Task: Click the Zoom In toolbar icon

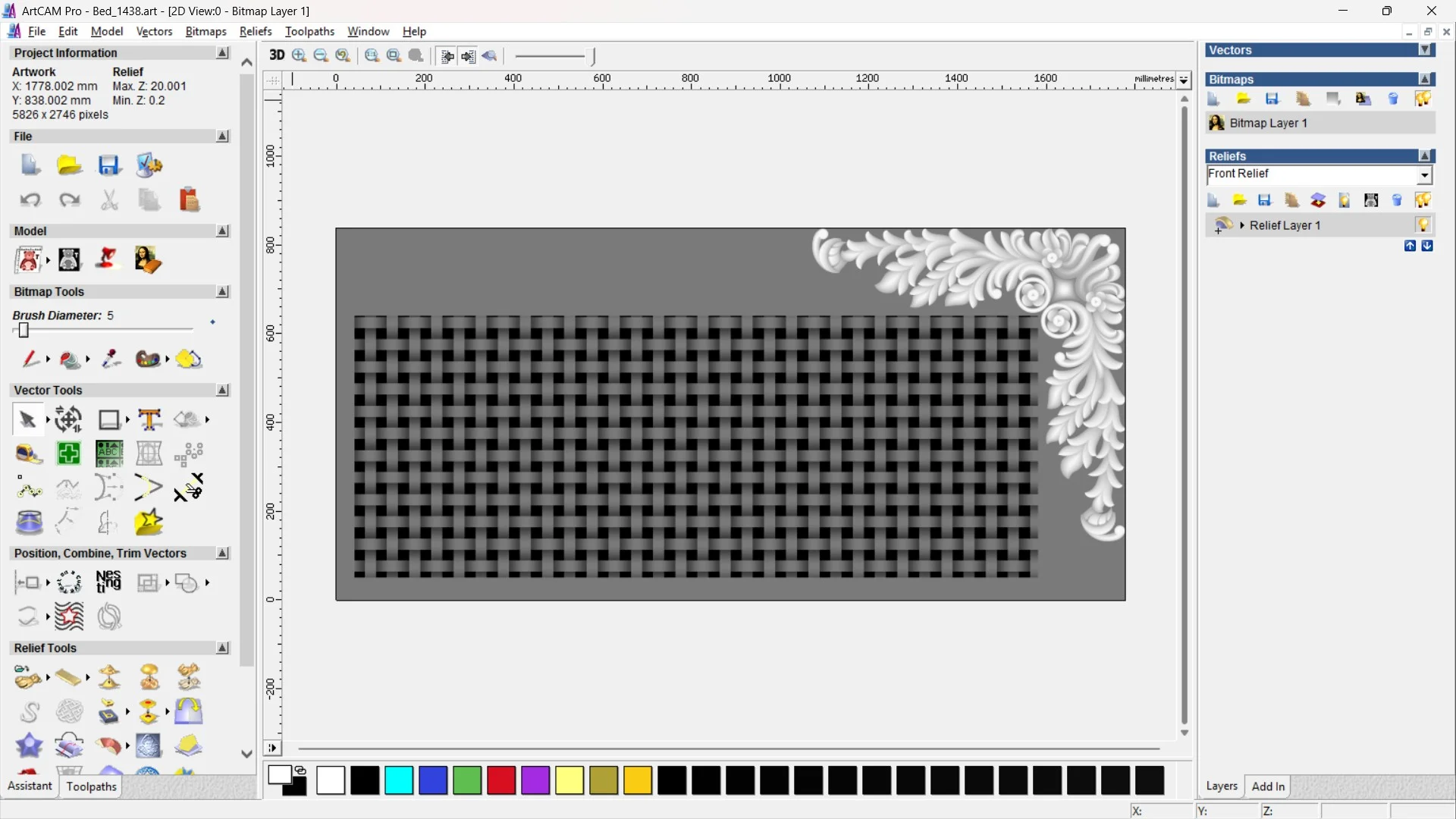Action: [299, 55]
